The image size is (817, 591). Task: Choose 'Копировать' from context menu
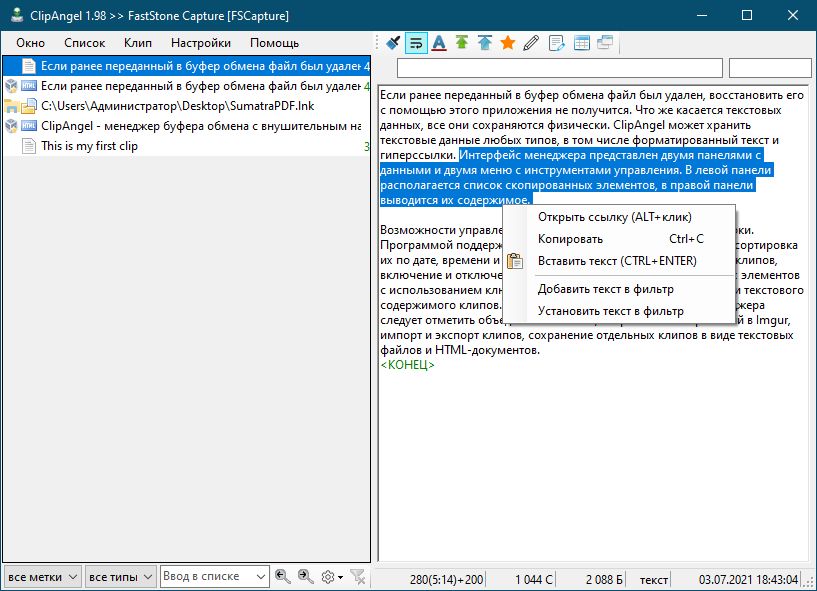pyautogui.click(x=619, y=239)
